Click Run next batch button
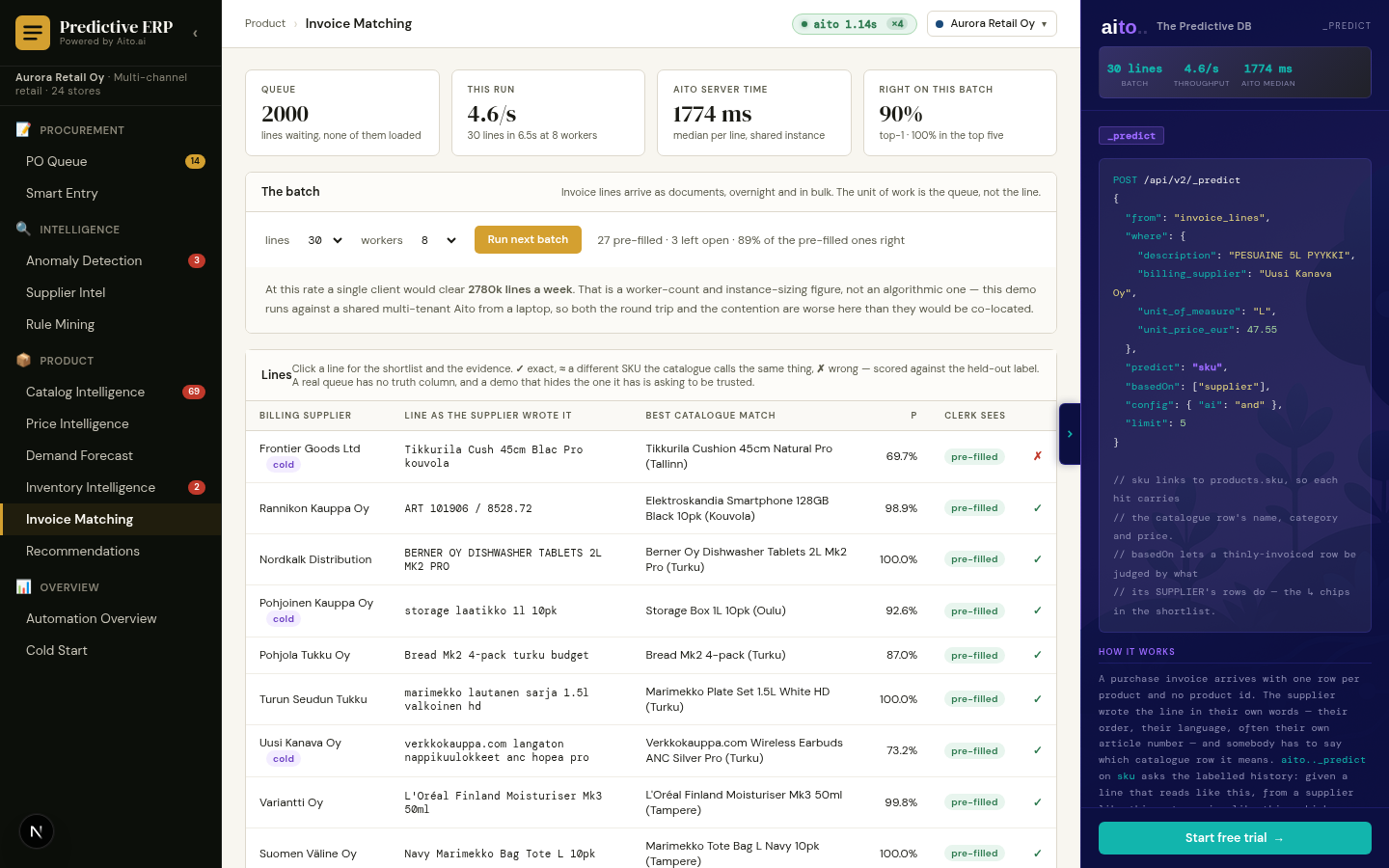This screenshot has width=1389, height=868. point(528,240)
